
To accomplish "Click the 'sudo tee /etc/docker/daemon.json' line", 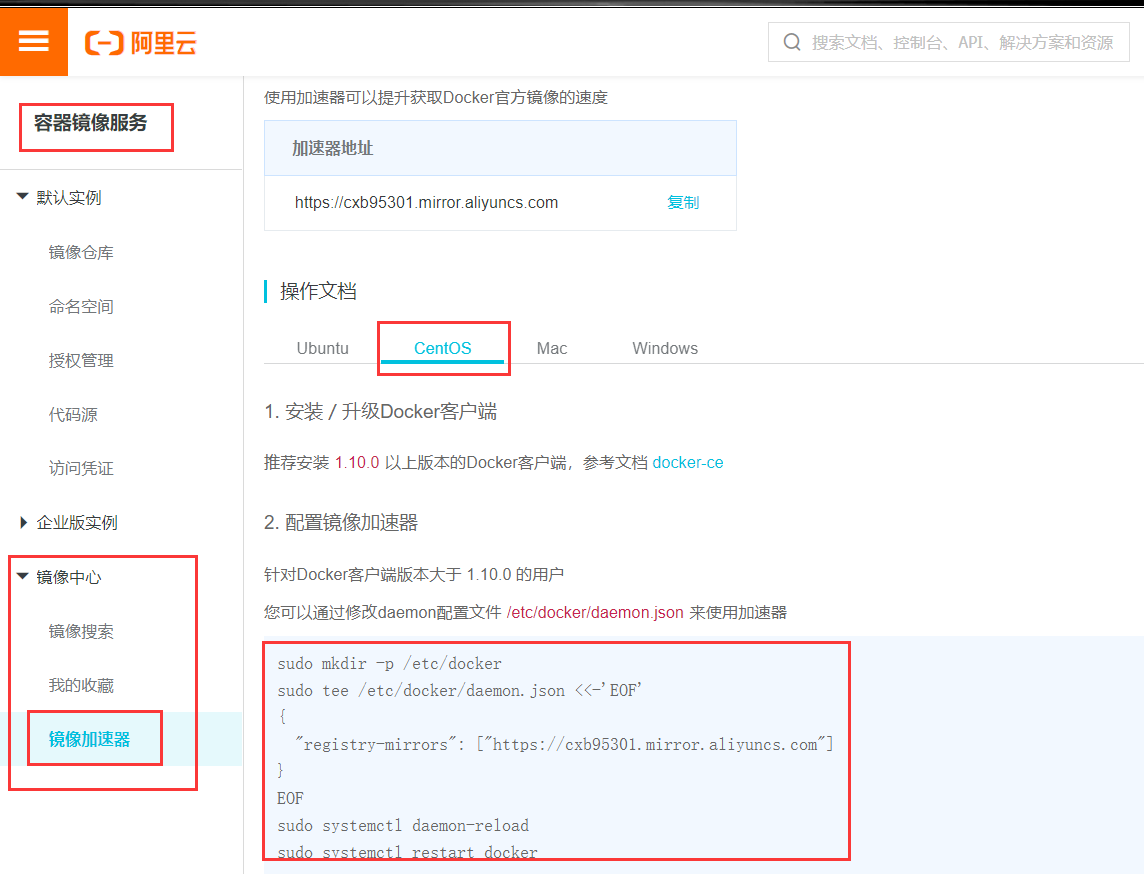I will 460,690.
